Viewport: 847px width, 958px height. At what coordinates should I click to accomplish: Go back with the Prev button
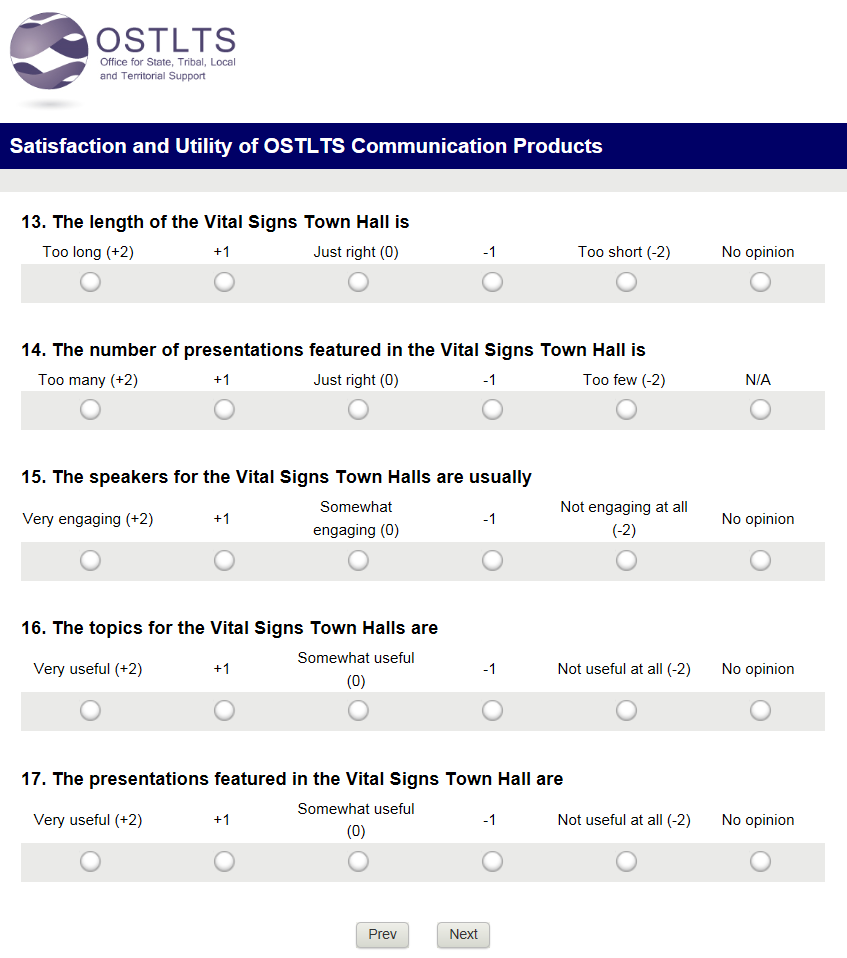click(382, 934)
